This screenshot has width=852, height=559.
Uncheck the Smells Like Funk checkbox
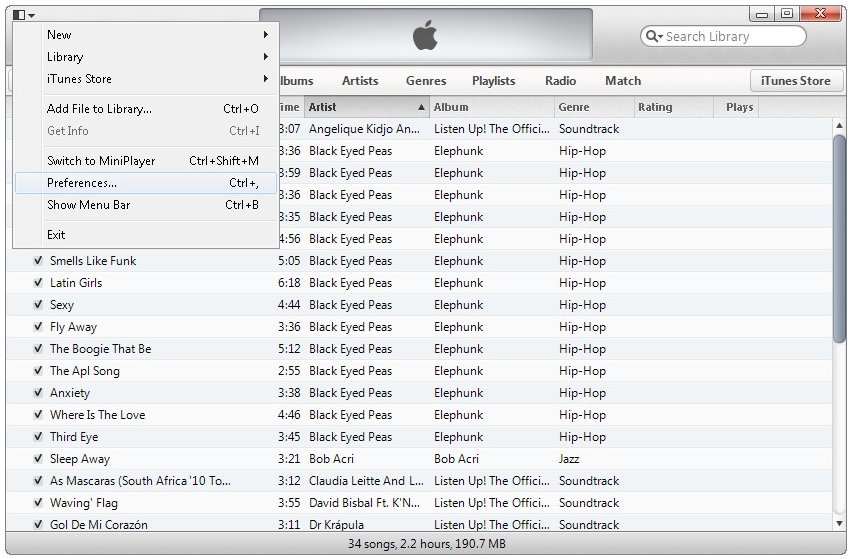(x=38, y=261)
